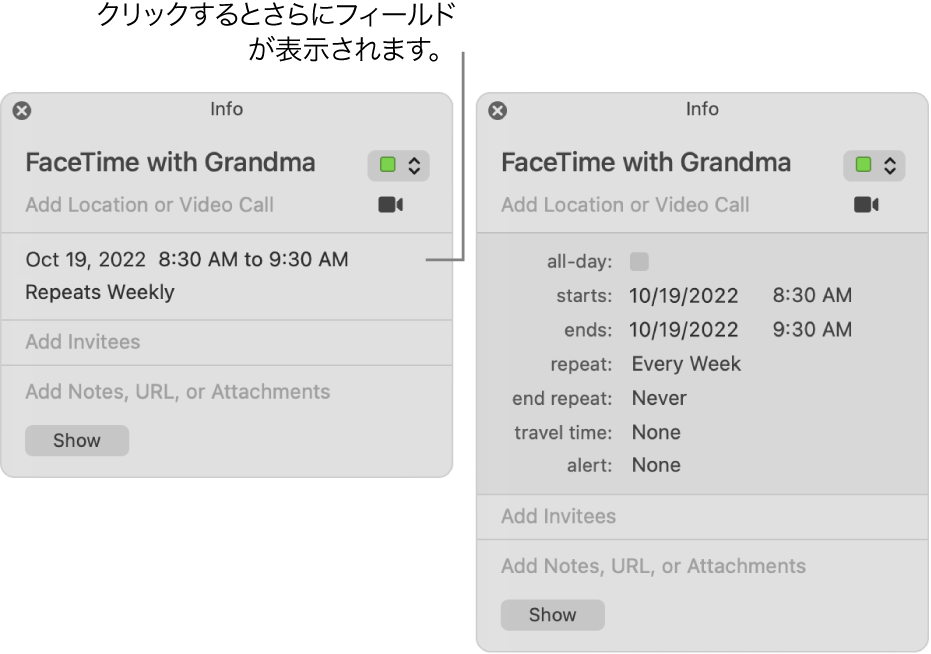The width and height of the screenshot is (931, 654).
Task: Click video camera icon in left Info window
Action: [391, 205]
